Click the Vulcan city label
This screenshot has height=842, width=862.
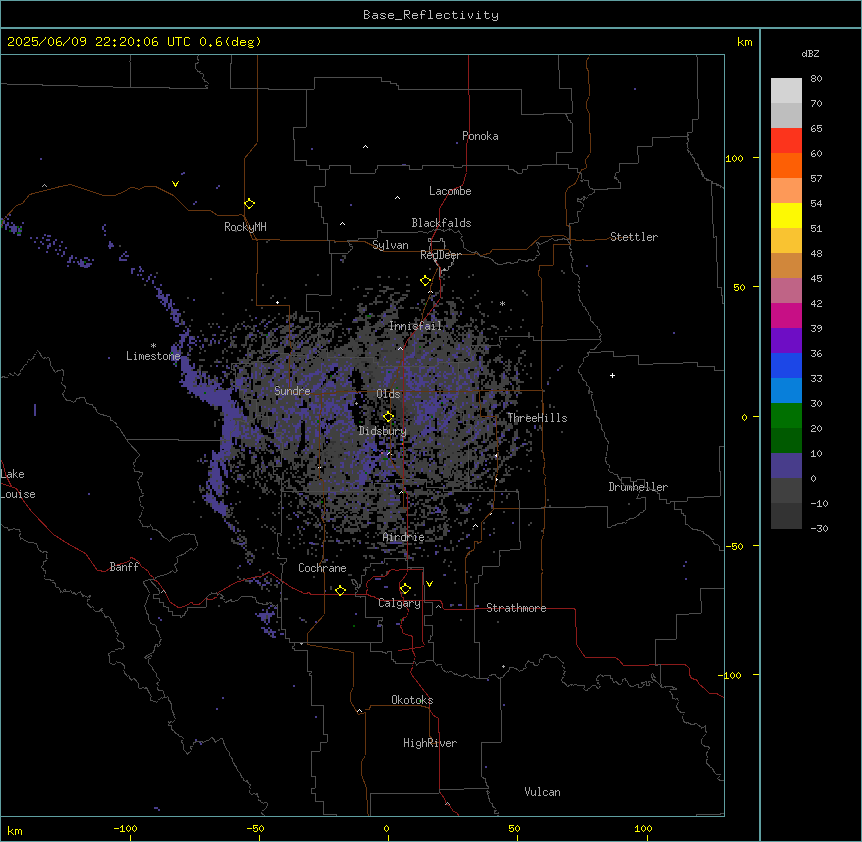(542, 792)
